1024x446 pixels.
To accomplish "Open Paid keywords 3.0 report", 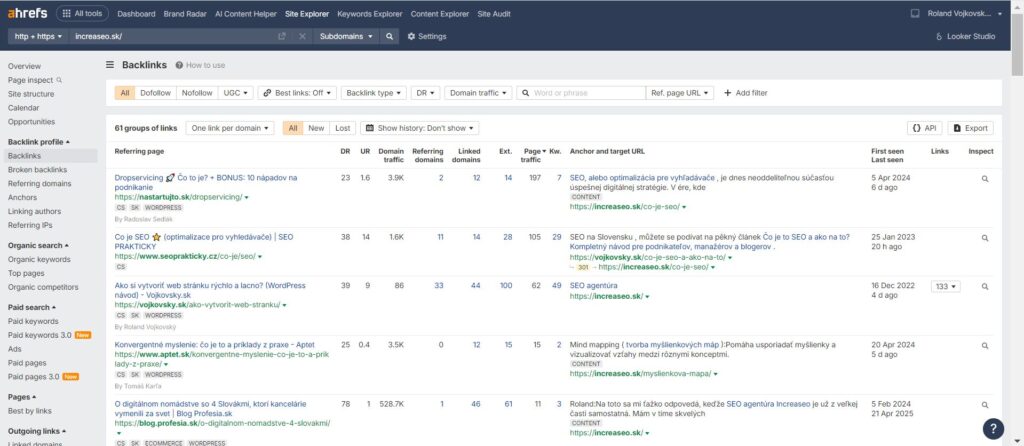I will [x=40, y=335].
